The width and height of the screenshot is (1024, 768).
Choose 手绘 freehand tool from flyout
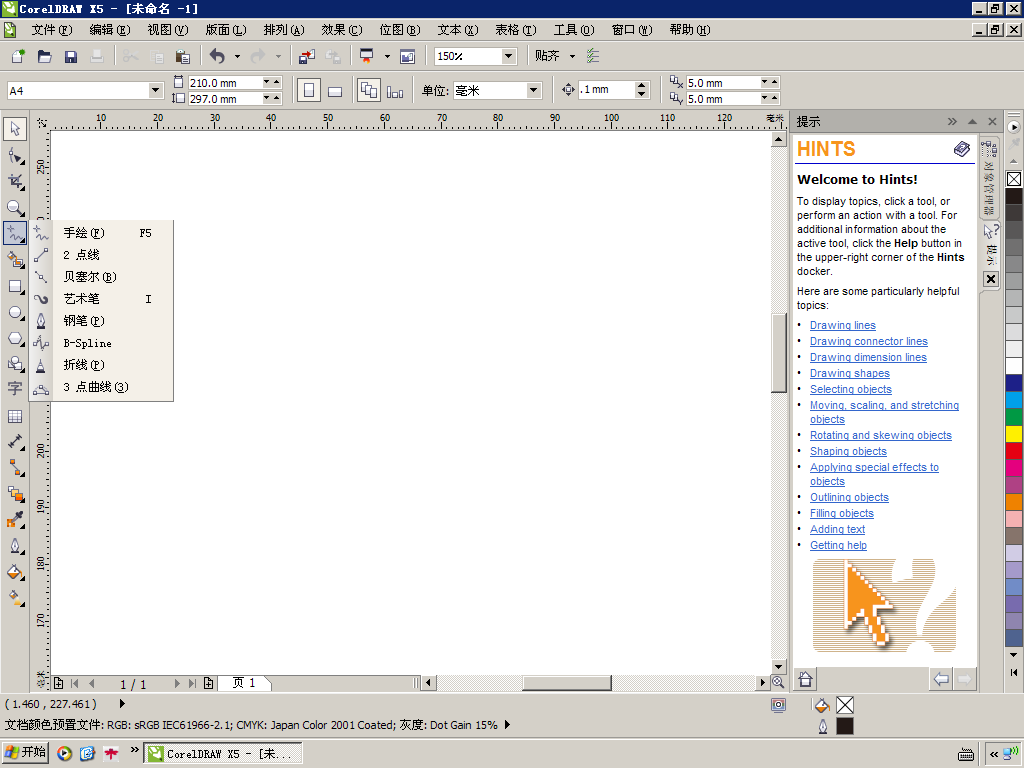pyautogui.click(x=102, y=233)
